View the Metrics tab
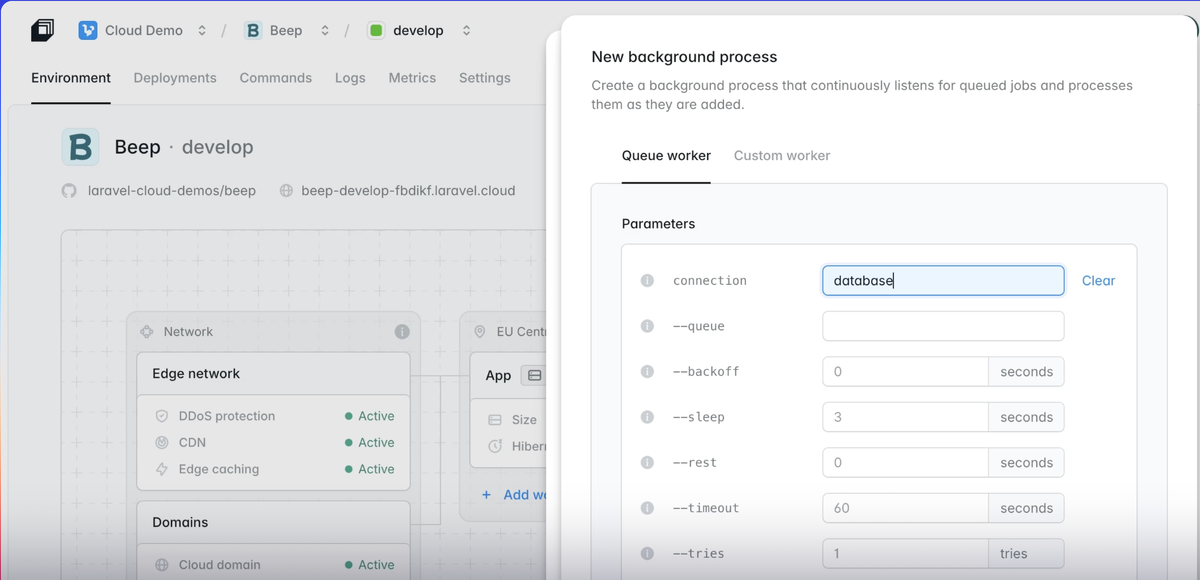The height and width of the screenshot is (580, 1200). pos(412,78)
